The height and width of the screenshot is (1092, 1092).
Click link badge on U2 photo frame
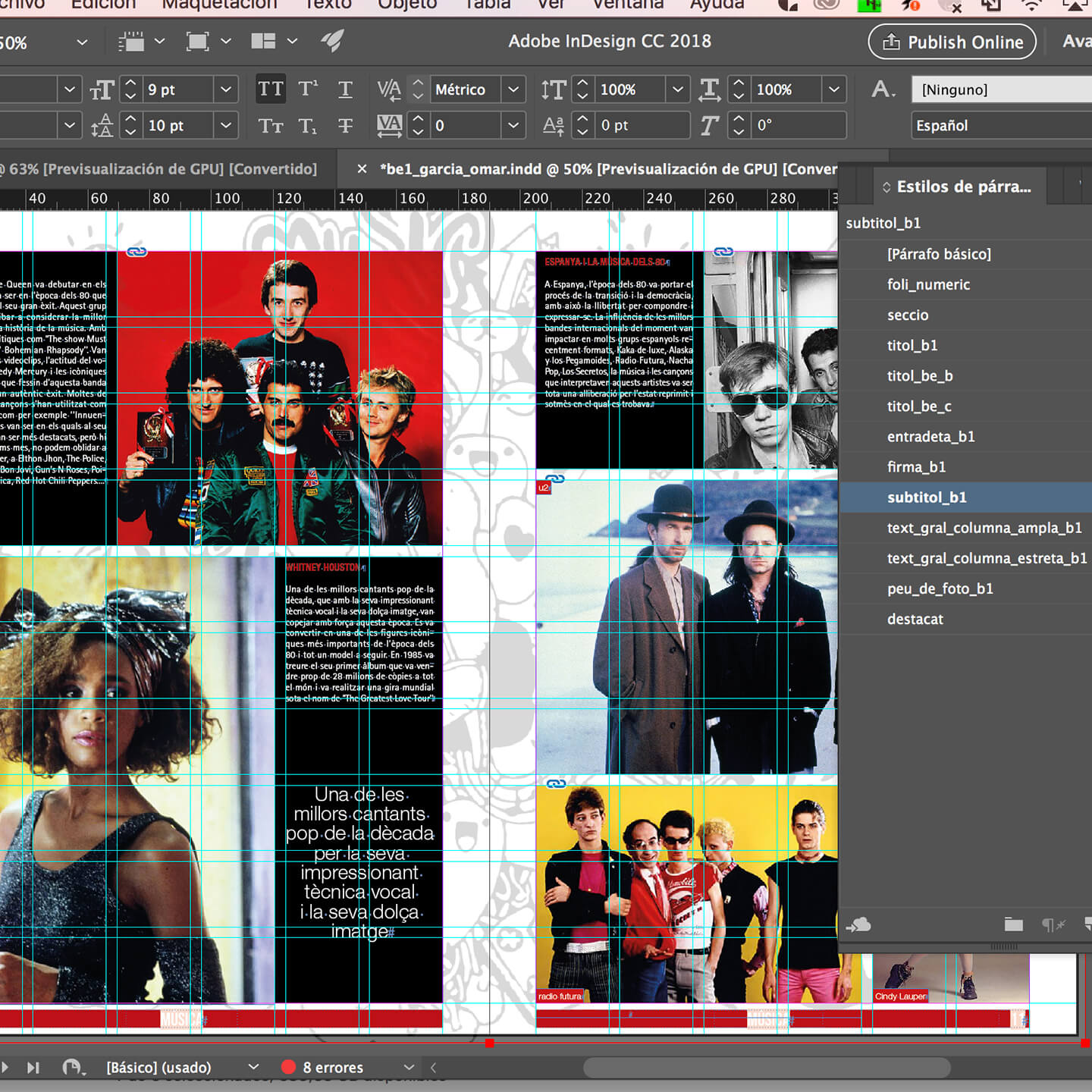point(555,479)
